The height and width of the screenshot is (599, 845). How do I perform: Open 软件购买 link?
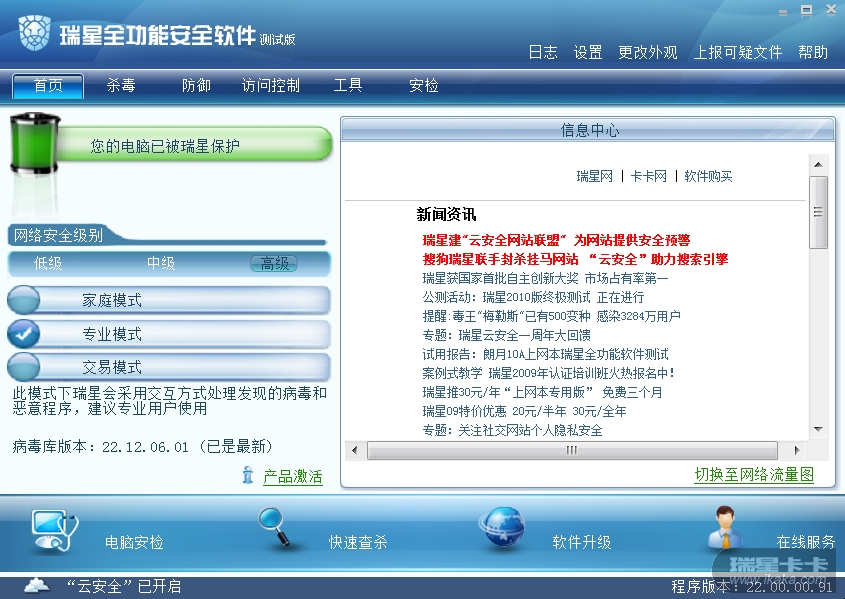[x=708, y=176]
